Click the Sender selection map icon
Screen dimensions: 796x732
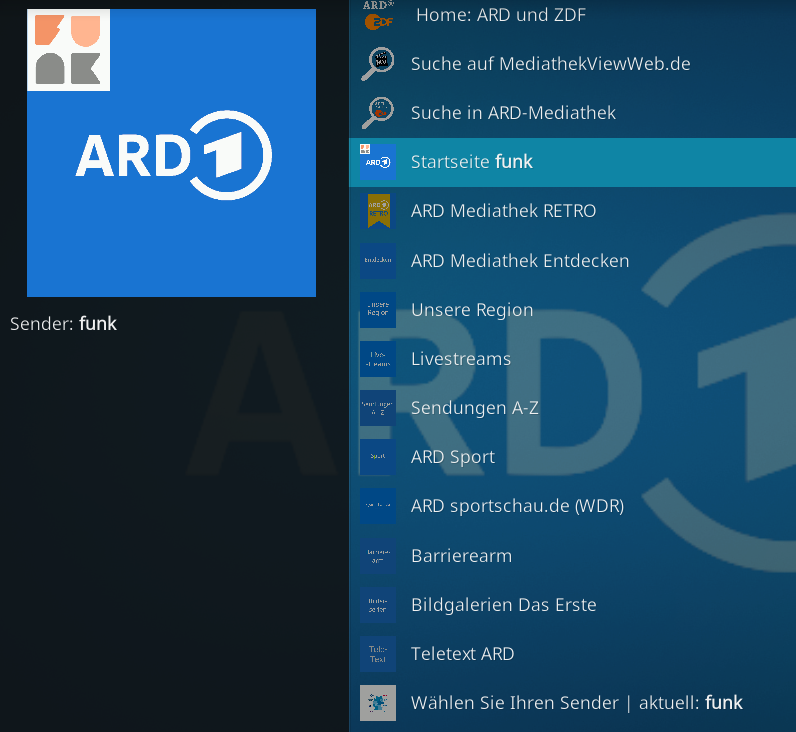click(378, 703)
